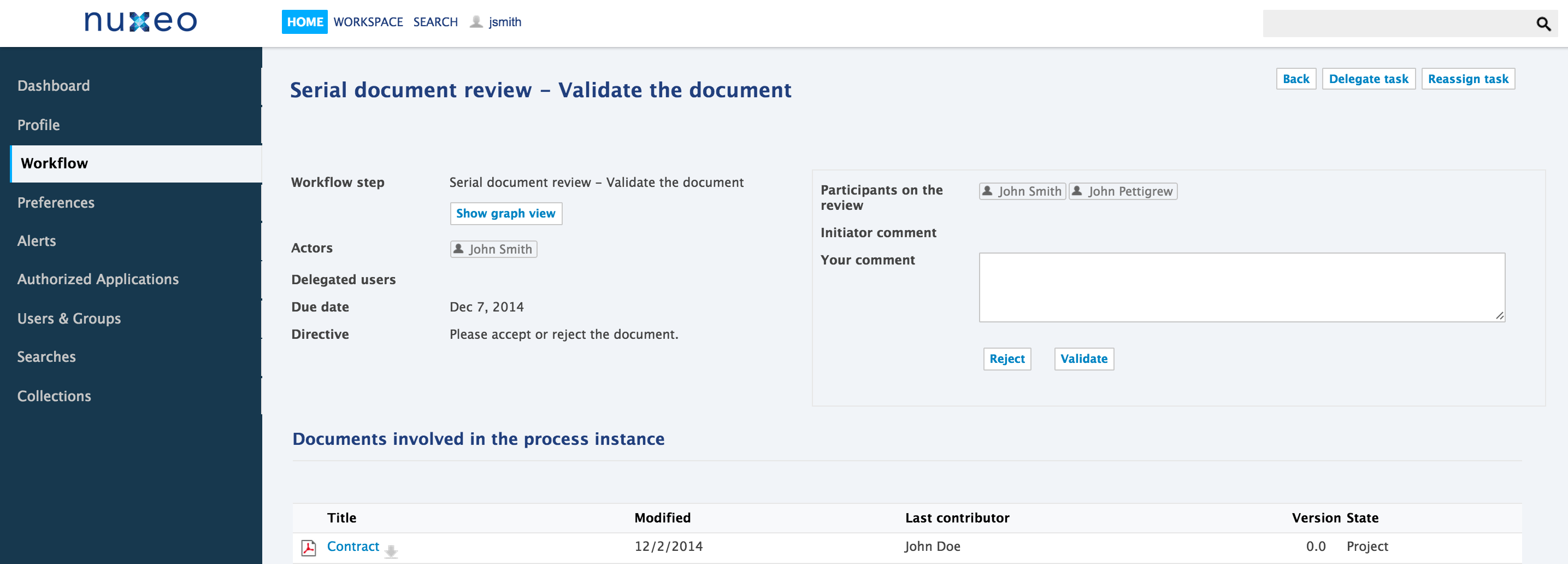This screenshot has width=1568, height=564.
Task: Select John Smith participant on the review
Action: pos(1023,191)
